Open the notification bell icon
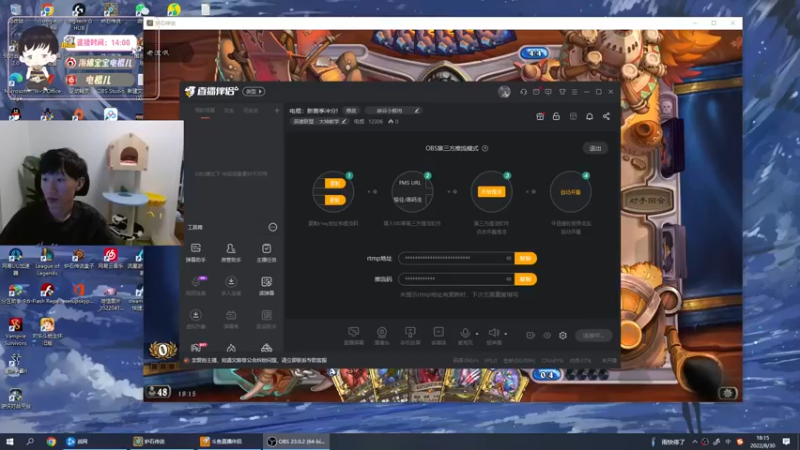 589,116
